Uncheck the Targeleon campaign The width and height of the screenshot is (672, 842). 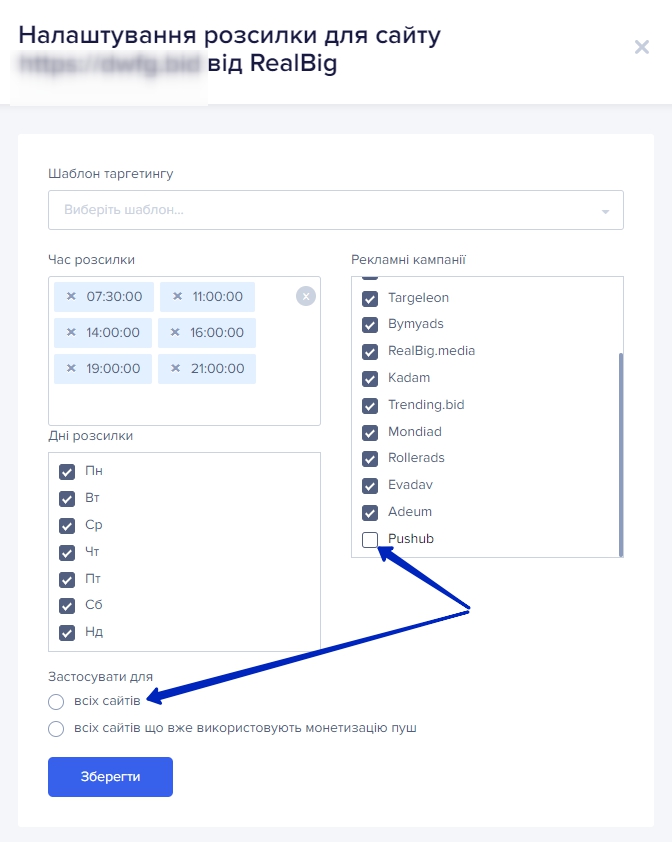370,299
